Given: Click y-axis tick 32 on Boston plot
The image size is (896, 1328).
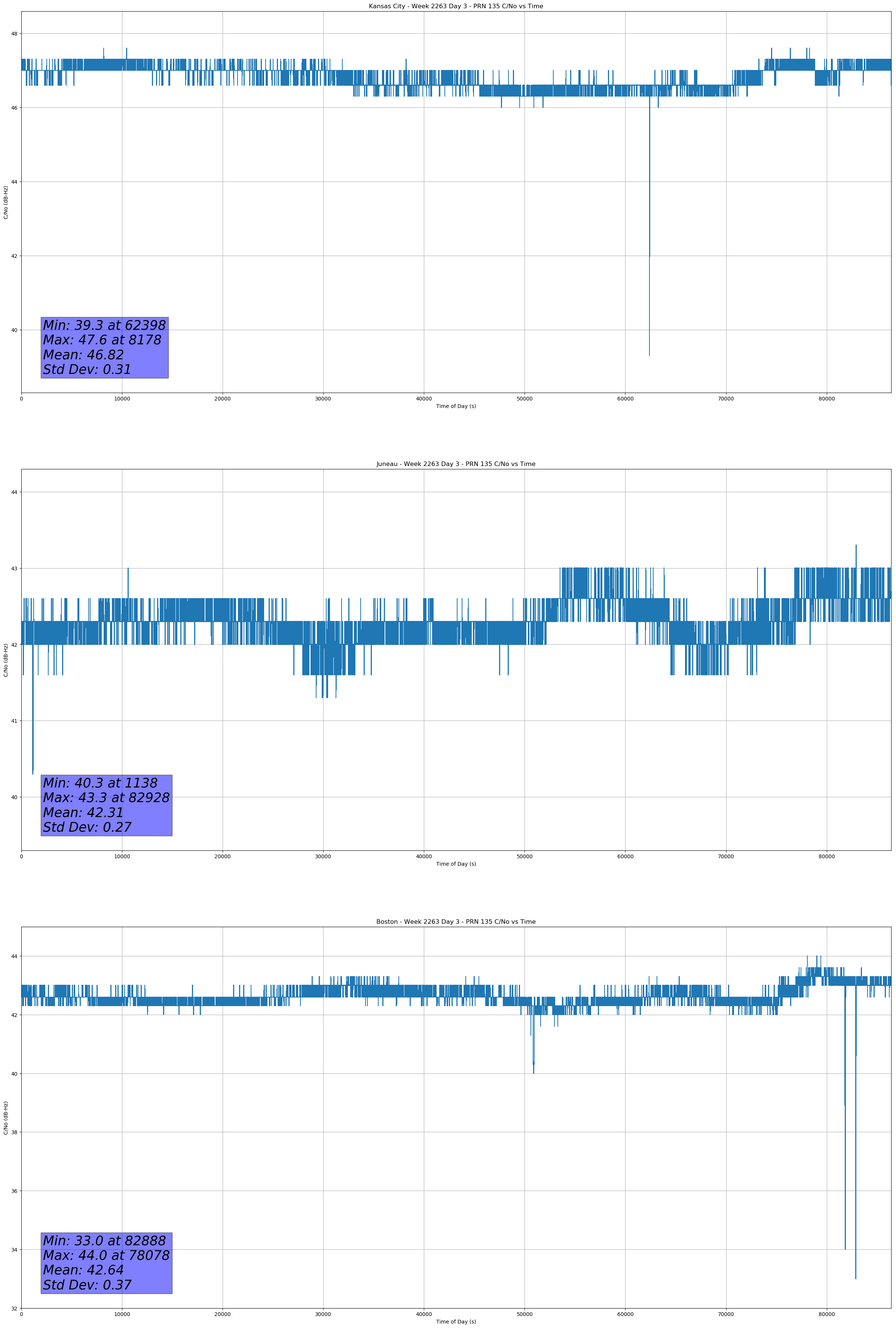Looking at the screenshot, I should (14, 1309).
